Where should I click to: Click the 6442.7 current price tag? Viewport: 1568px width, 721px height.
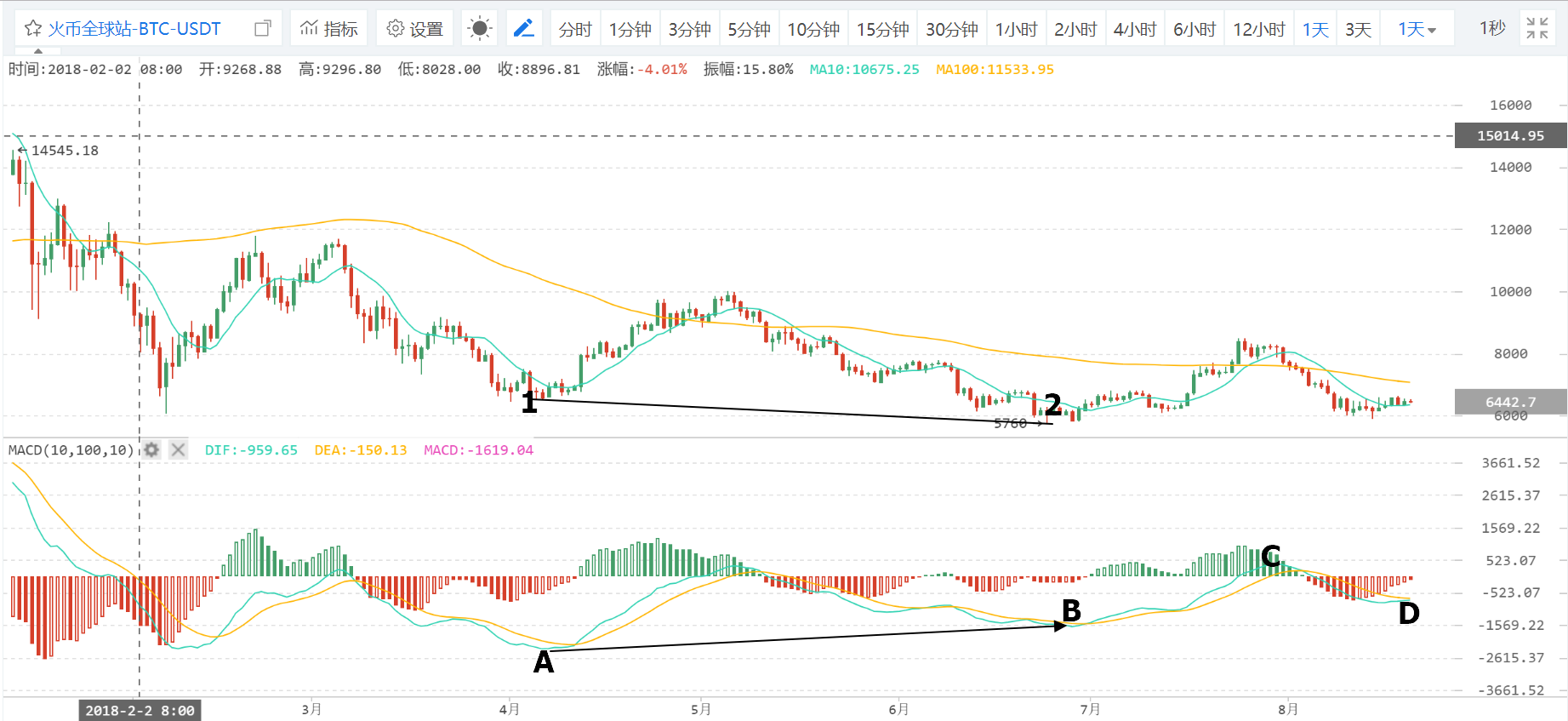[x=1511, y=402]
